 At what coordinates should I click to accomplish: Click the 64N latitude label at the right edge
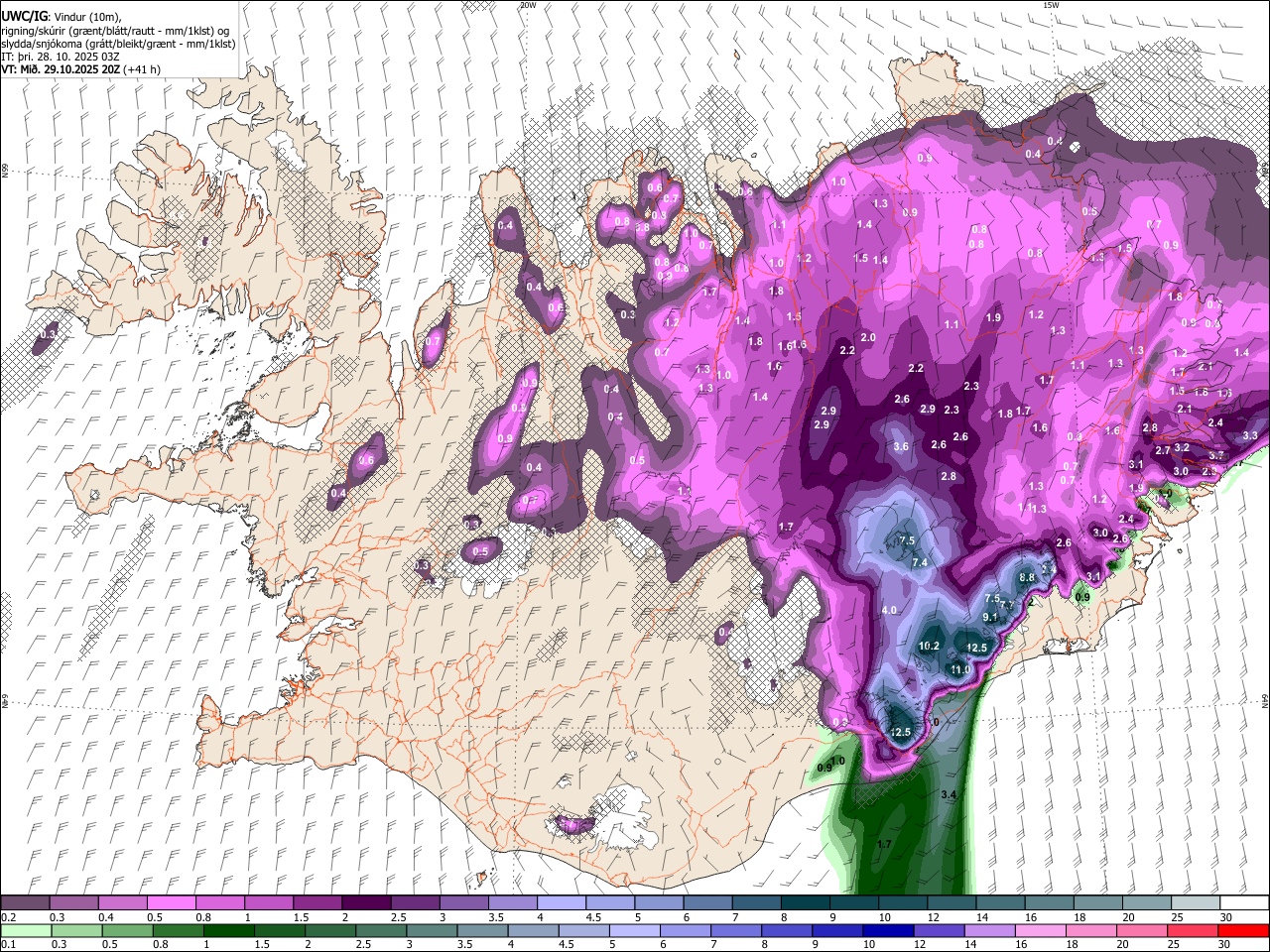(x=1265, y=700)
